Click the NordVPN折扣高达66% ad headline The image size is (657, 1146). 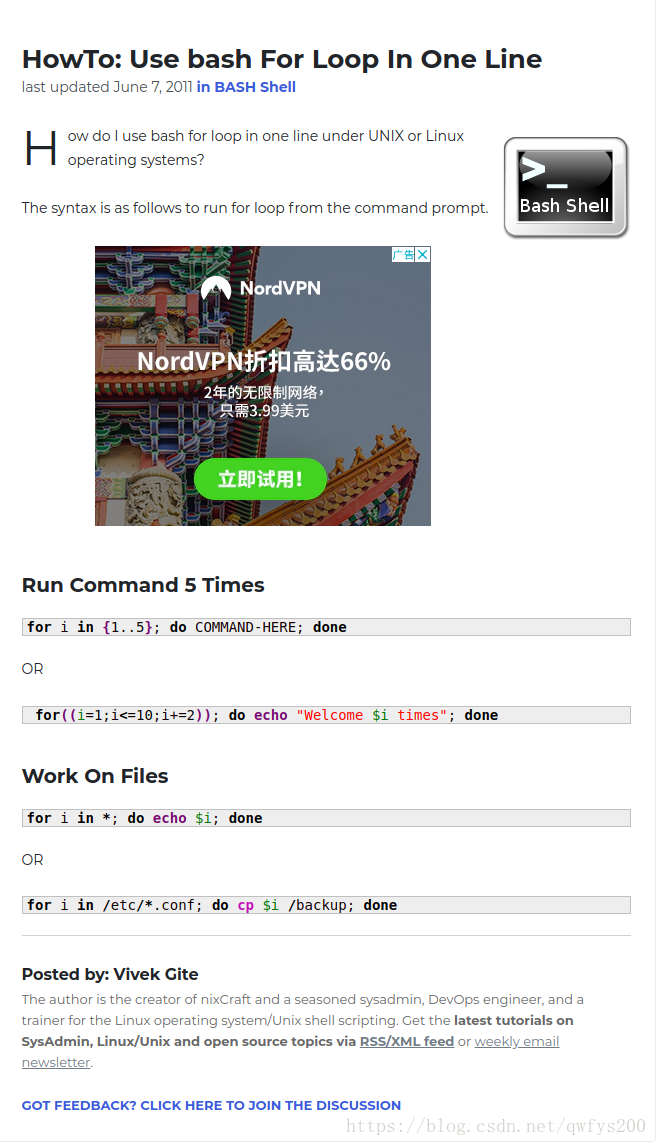(264, 361)
